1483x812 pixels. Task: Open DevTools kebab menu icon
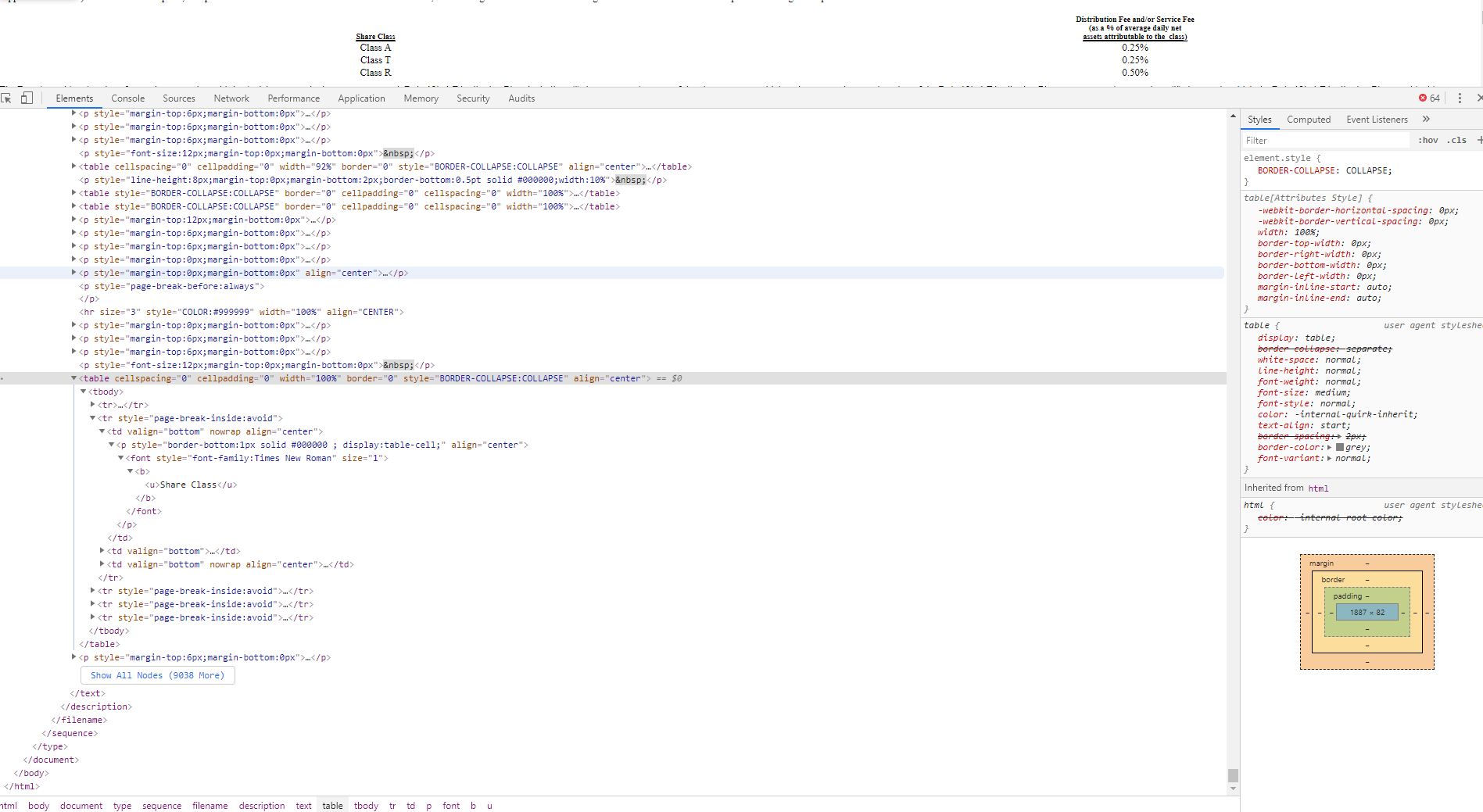1460,98
